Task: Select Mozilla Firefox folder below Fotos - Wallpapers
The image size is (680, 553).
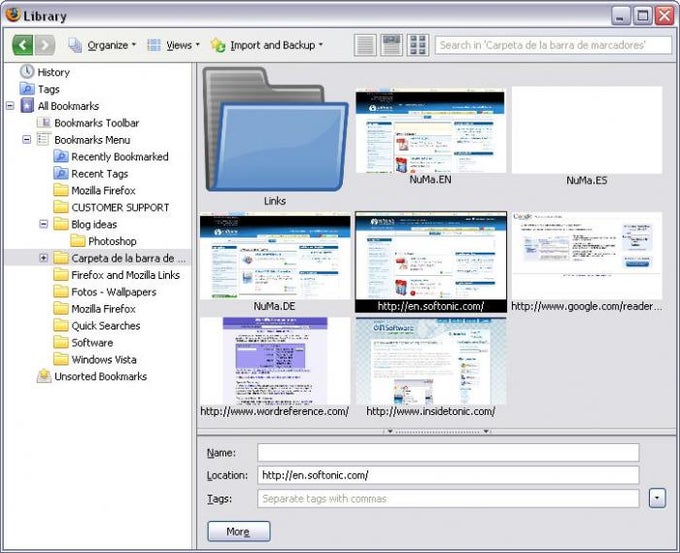Action: click(x=103, y=309)
